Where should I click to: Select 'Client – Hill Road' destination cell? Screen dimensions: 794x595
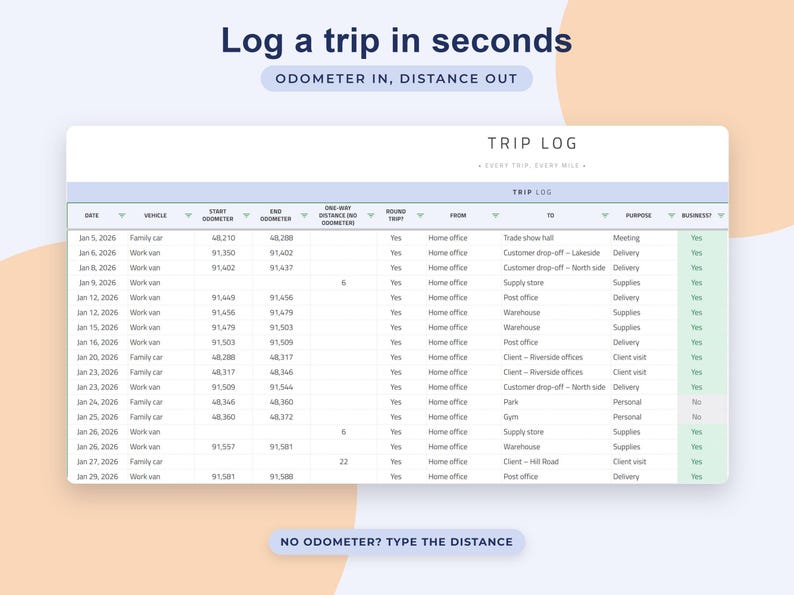[x=556, y=462]
